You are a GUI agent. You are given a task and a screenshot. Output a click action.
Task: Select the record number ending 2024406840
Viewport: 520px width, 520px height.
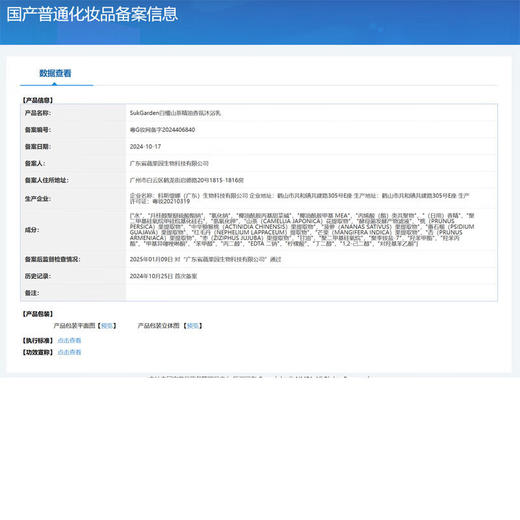click(162, 130)
